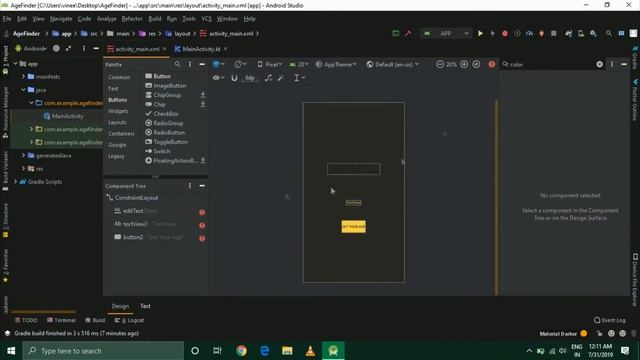Click the Infer Constraints wand icon

280,78
